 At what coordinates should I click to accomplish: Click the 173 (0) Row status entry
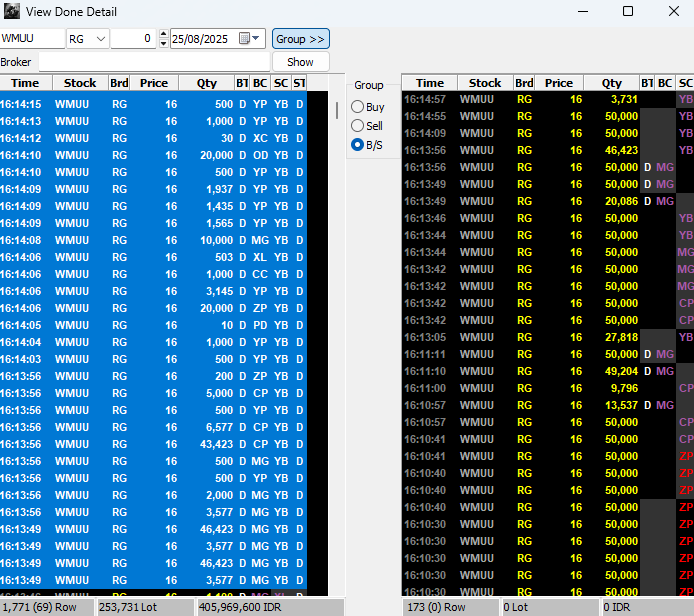(450, 607)
